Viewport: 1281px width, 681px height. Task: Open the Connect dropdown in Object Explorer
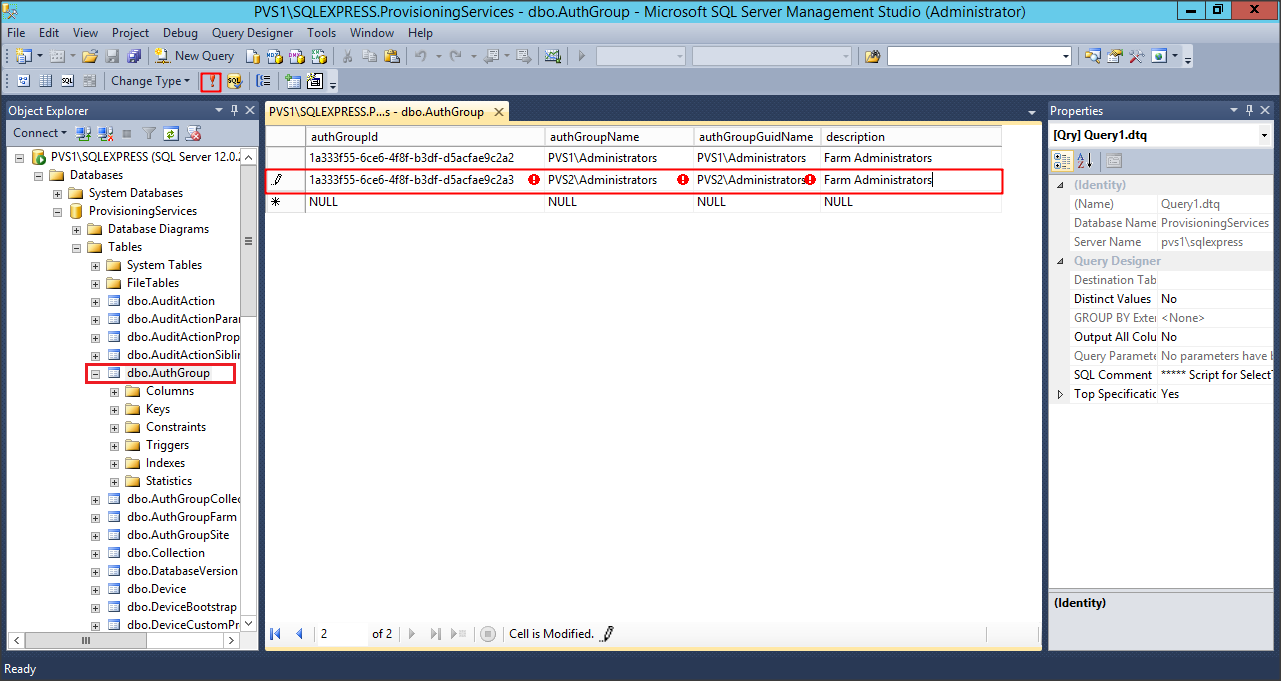tap(40, 133)
